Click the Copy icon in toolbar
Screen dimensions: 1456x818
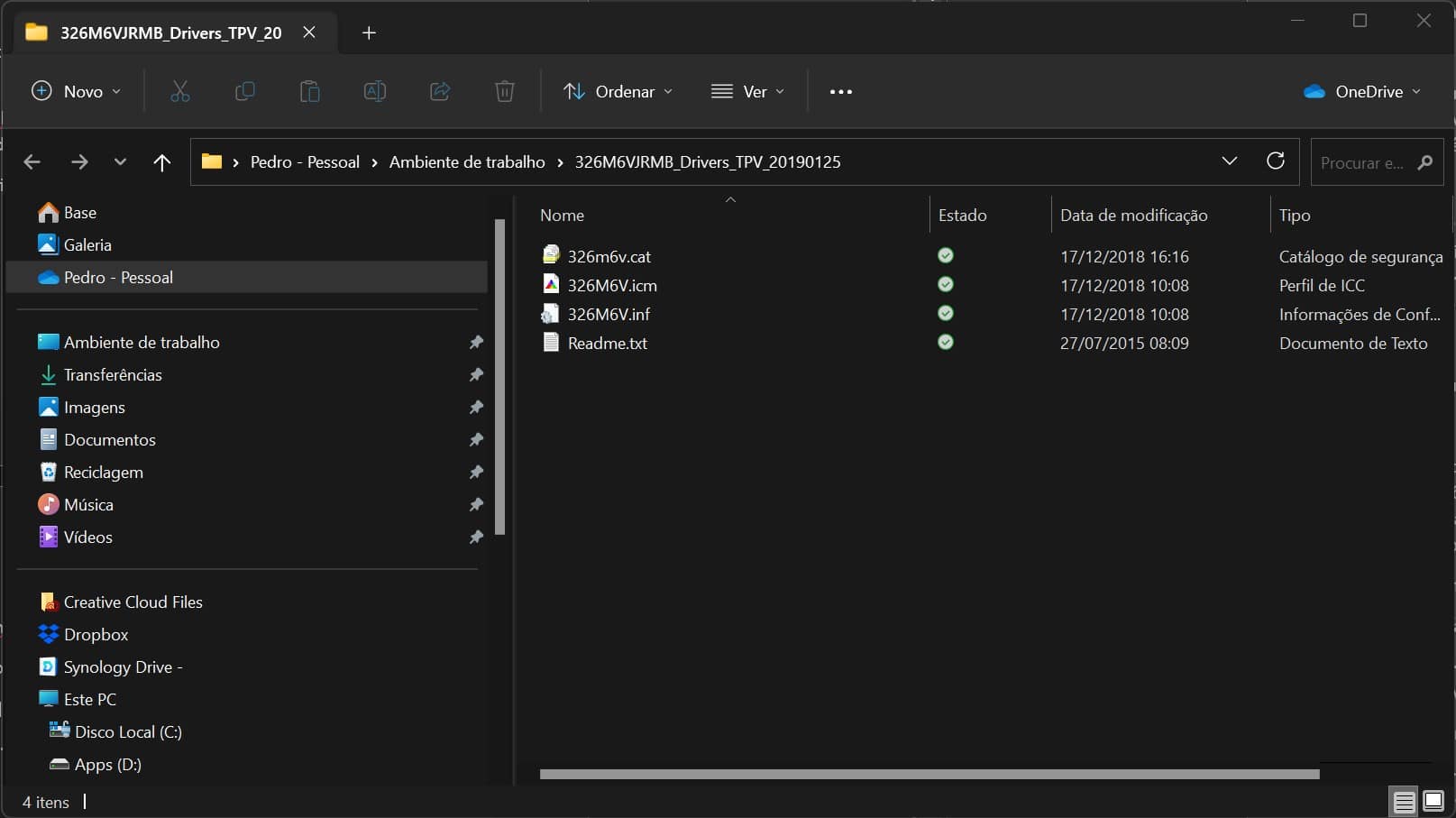(244, 91)
